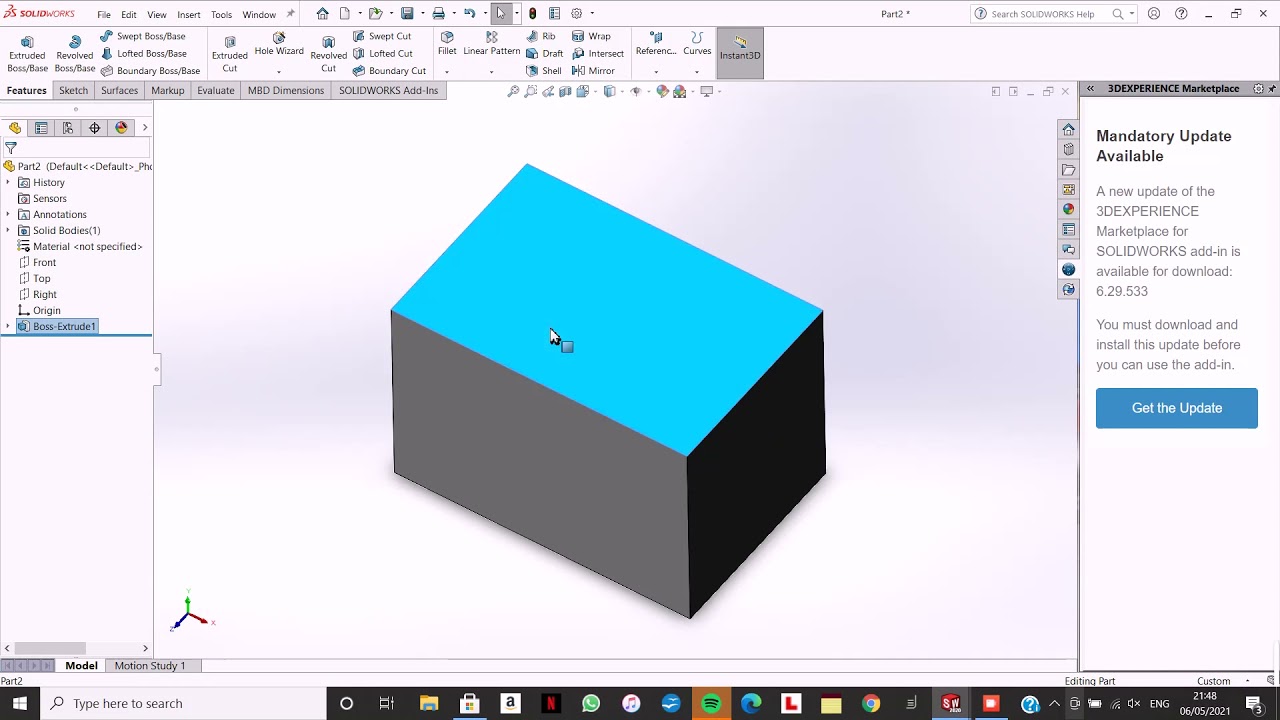Click the Mirror tool
Viewport: 1280px width, 720px height.
[593, 71]
